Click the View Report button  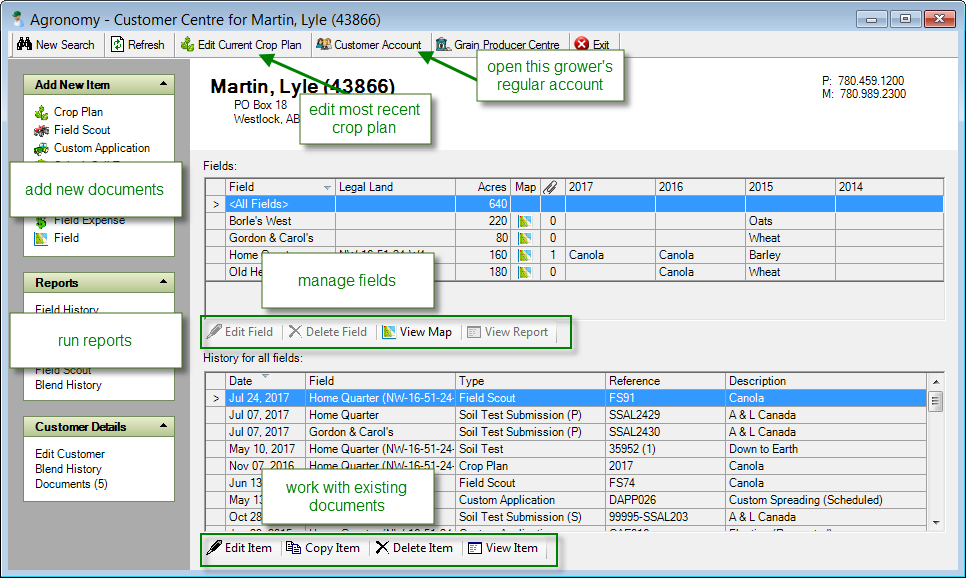point(508,332)
